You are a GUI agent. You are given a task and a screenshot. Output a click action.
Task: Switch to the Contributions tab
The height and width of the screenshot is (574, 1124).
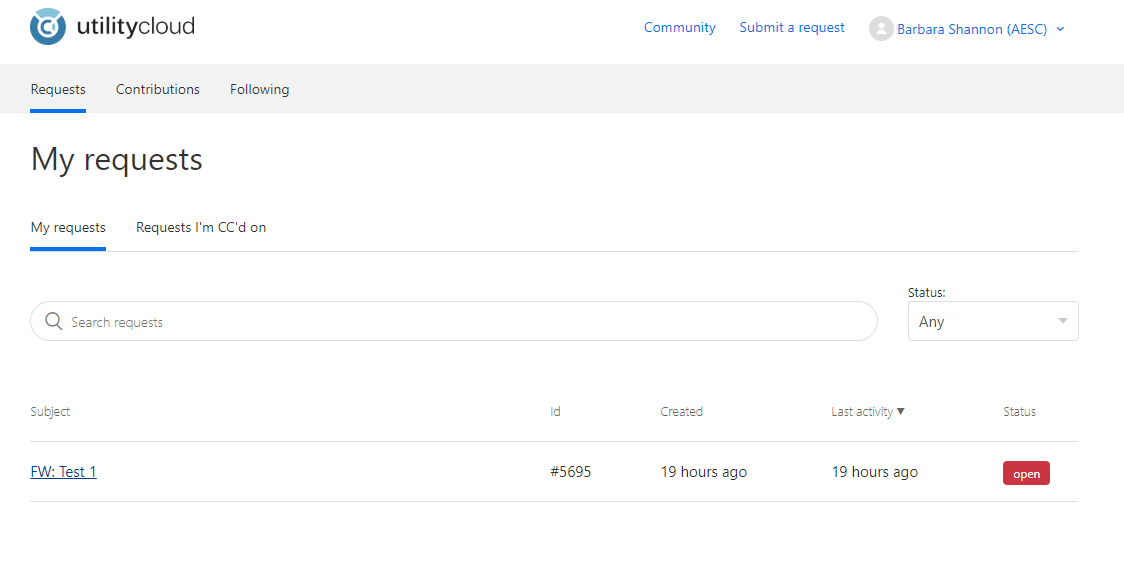158,89
